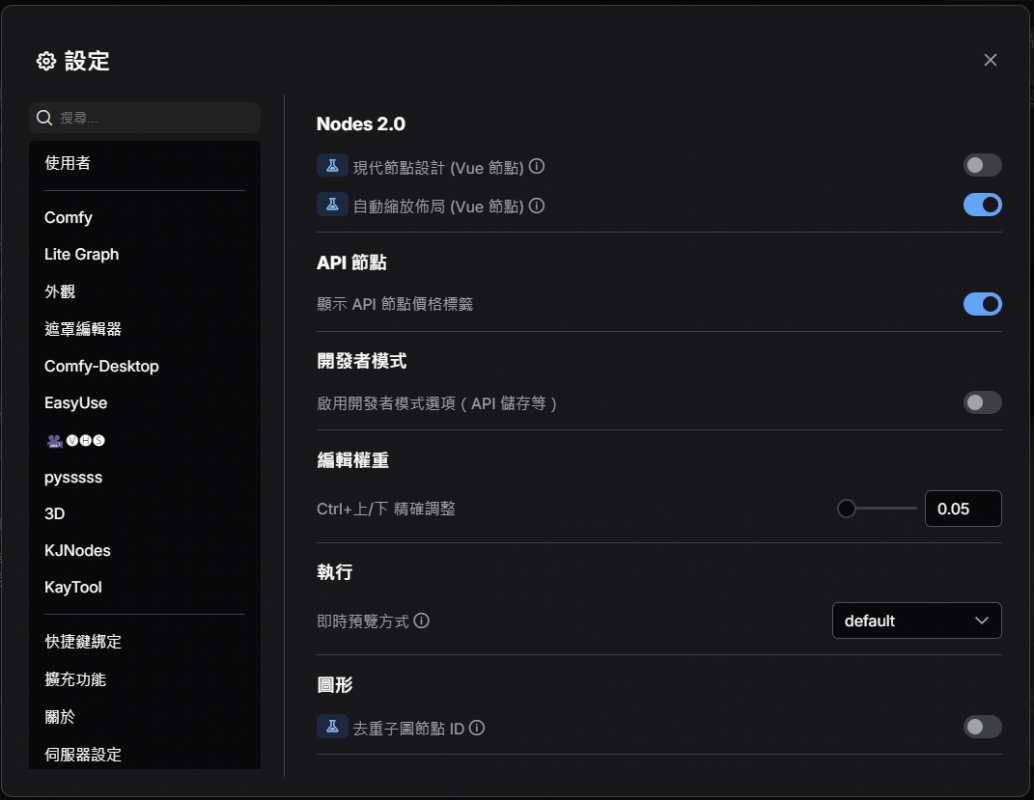Go to the 伺服器設定 section
Screen dimensions: 1034x800
tap(83, 754)
